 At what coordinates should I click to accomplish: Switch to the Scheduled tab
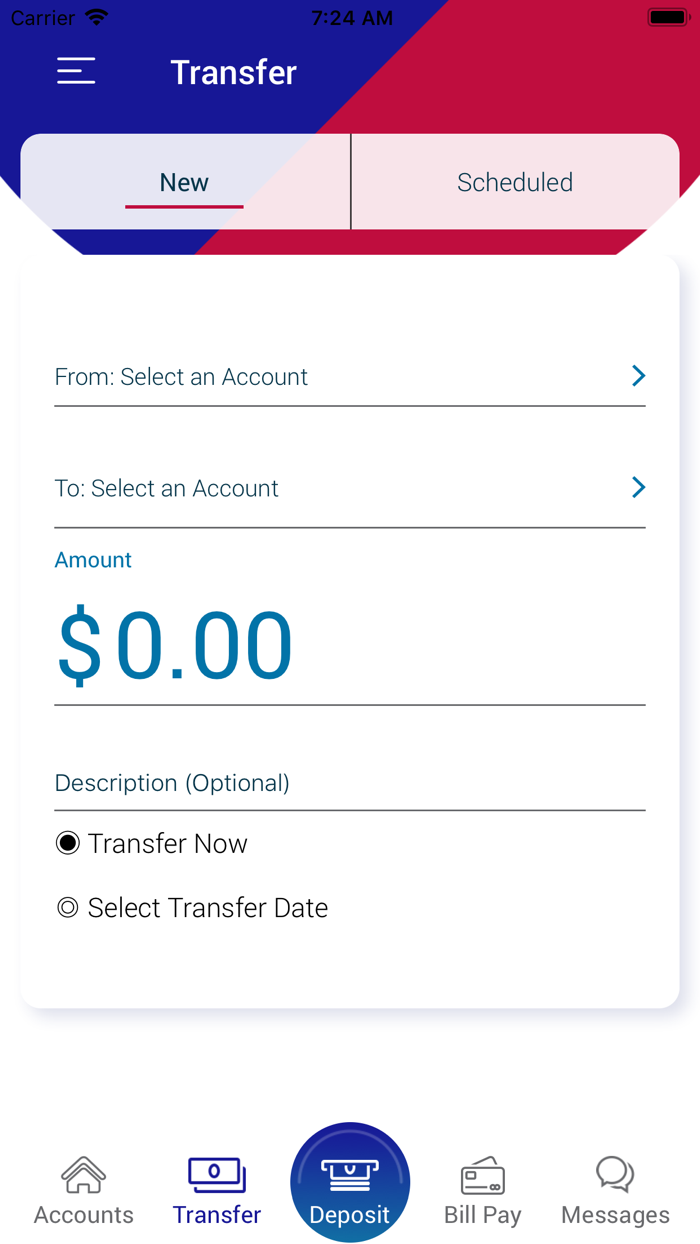(515, 183)
